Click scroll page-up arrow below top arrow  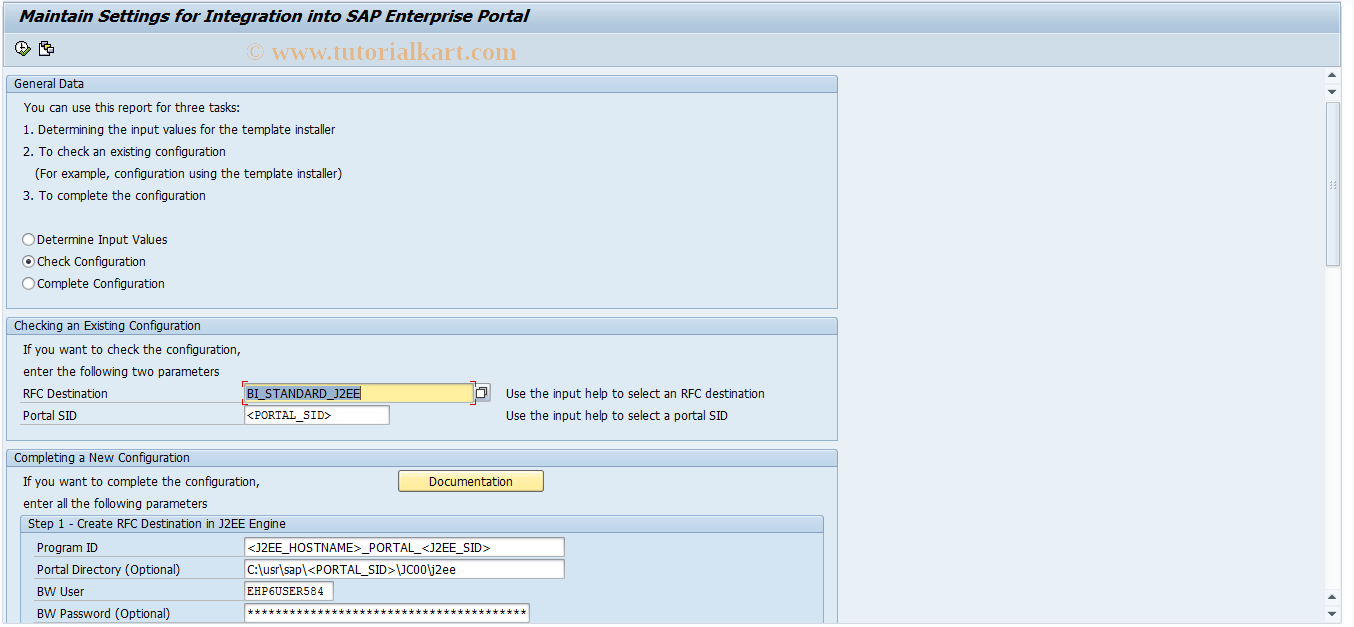click(1332, 92)
